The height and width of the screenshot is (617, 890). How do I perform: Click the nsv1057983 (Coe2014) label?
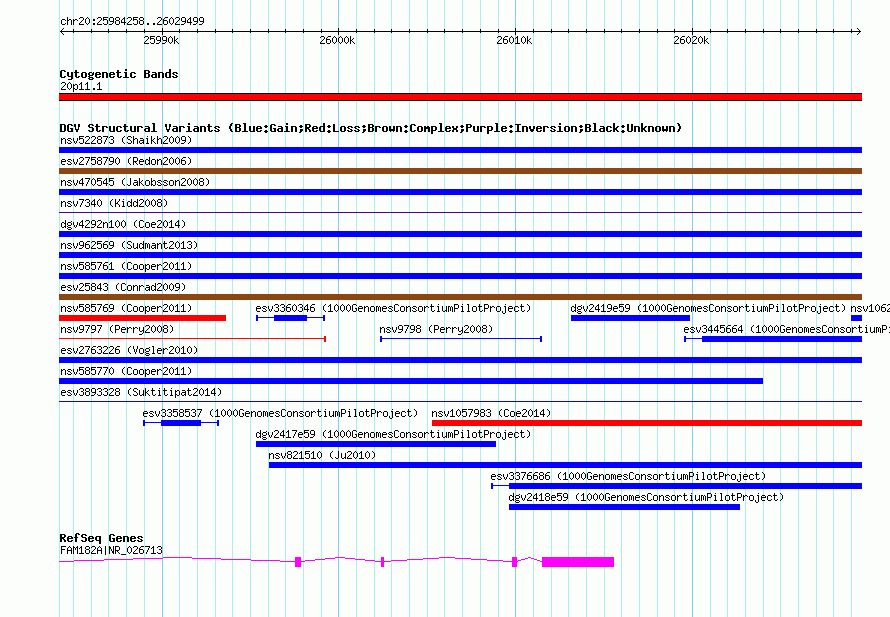pyautogui.click(x=491, y=413)
